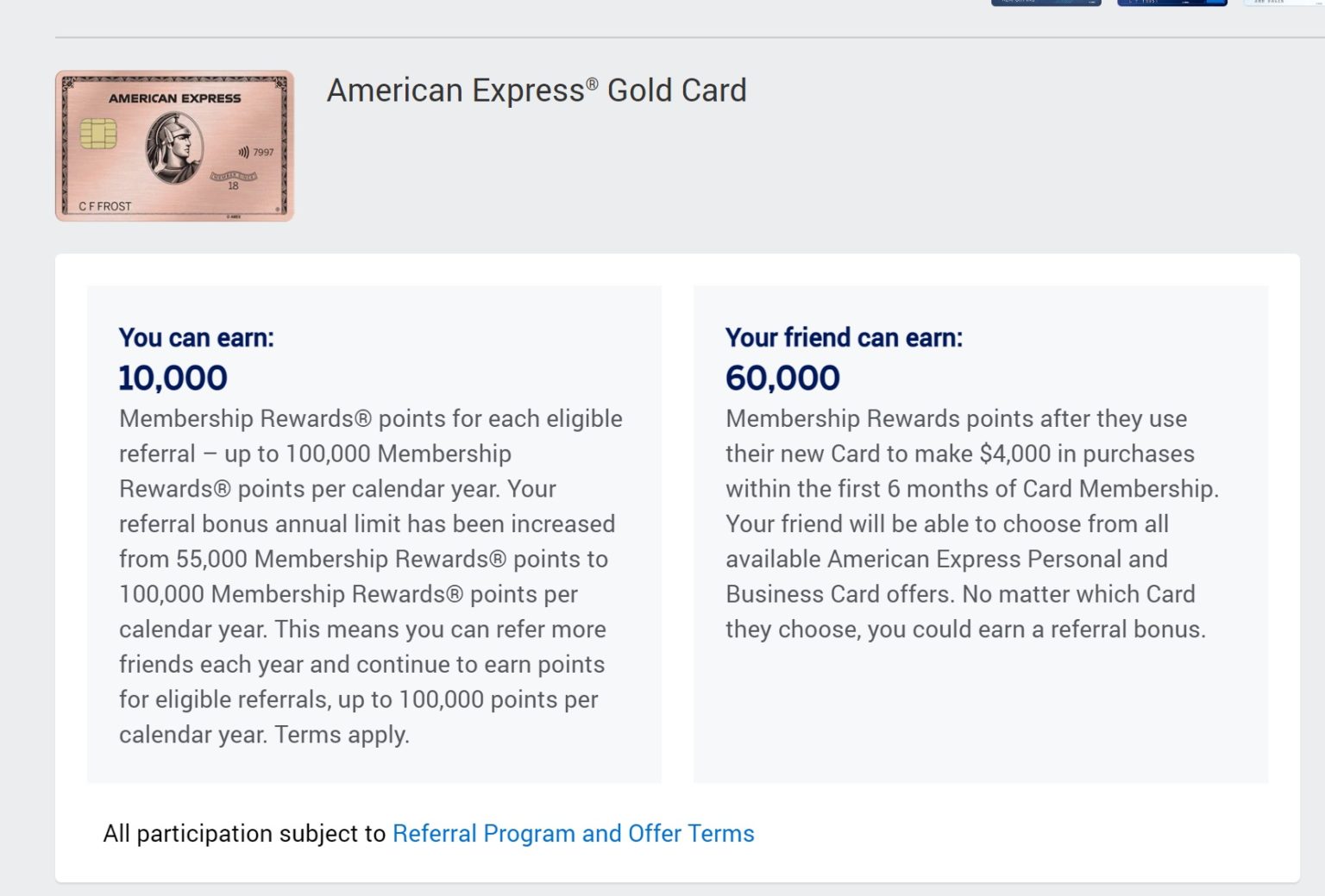Click the All participation subject to text
The height and width of the screenshot is (896, 1325).
click(x=244, y=833)
